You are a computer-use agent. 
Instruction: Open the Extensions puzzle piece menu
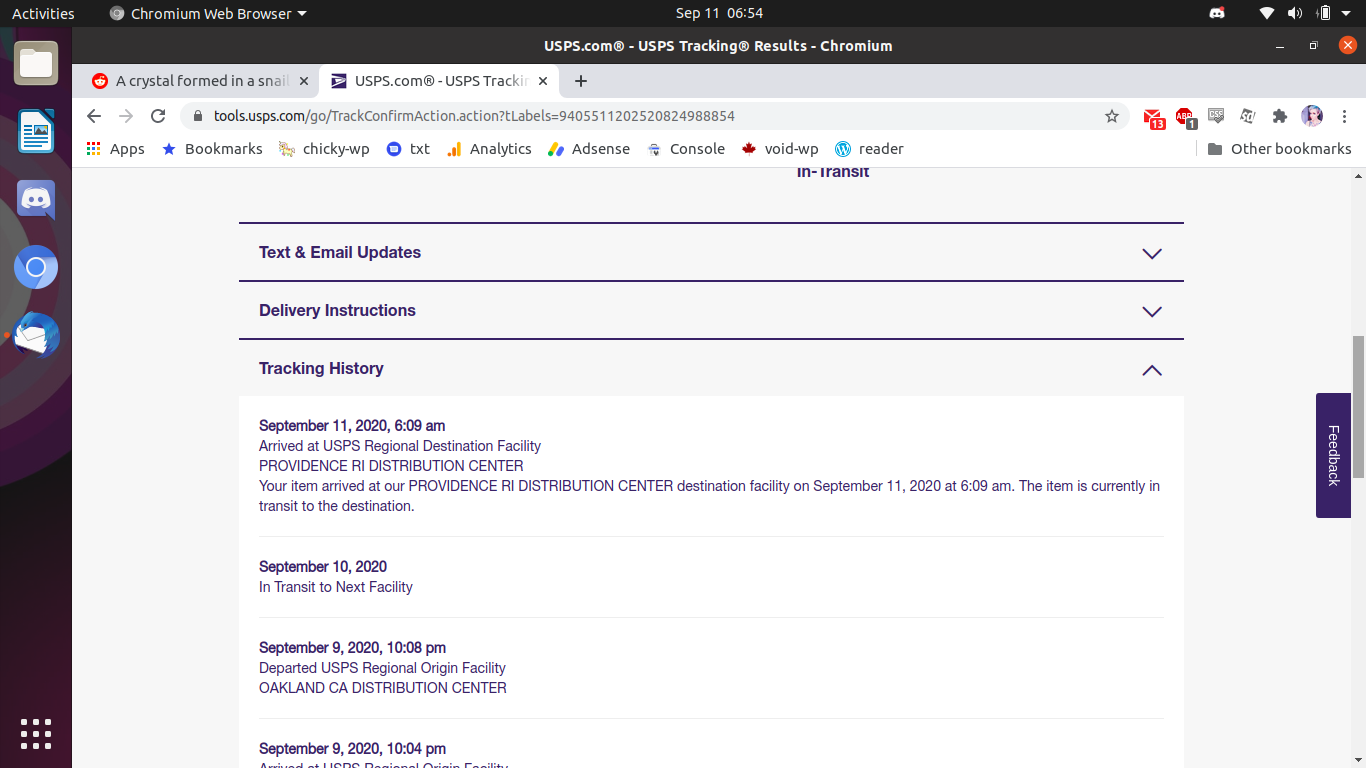1279,116
